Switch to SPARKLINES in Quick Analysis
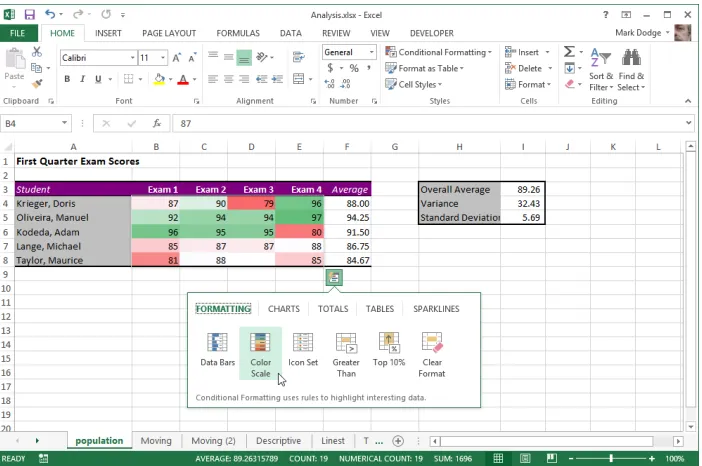This screenshot has width=702, height=466. coord(436,309)
